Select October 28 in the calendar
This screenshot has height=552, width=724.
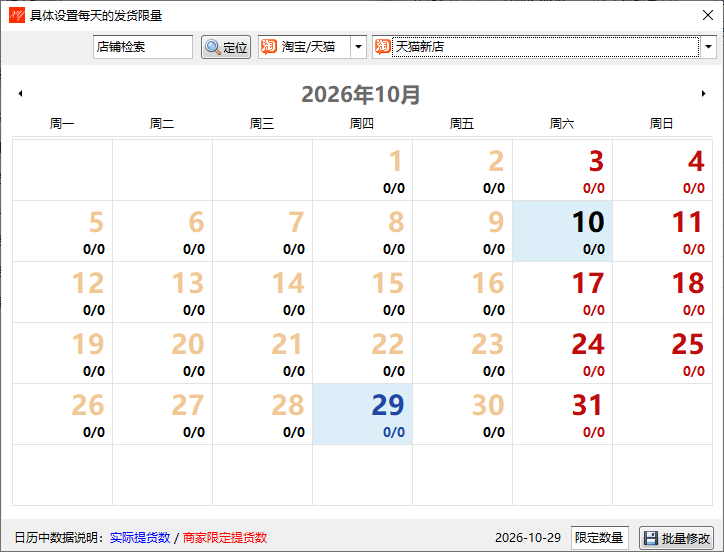pyautogui.click(x=262, y=414)
